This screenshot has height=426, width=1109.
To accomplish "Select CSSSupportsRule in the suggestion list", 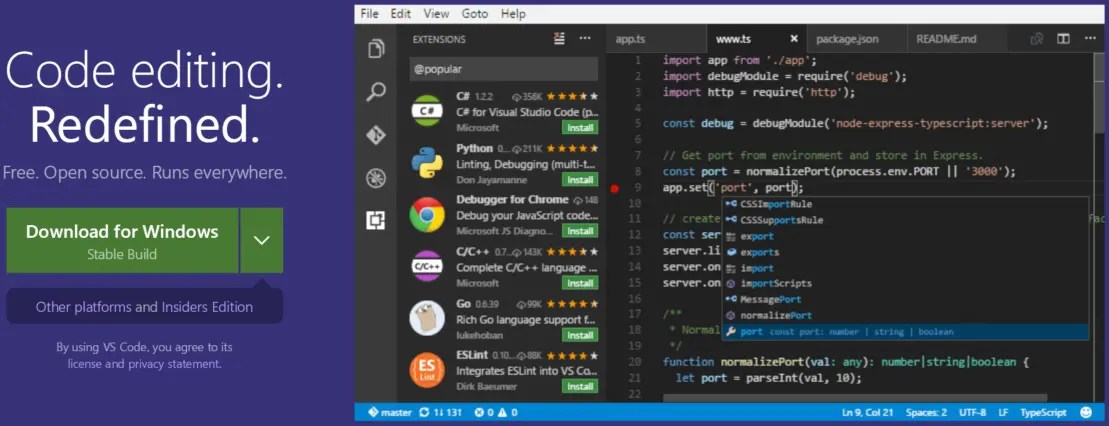I will [x=905, y=220].
